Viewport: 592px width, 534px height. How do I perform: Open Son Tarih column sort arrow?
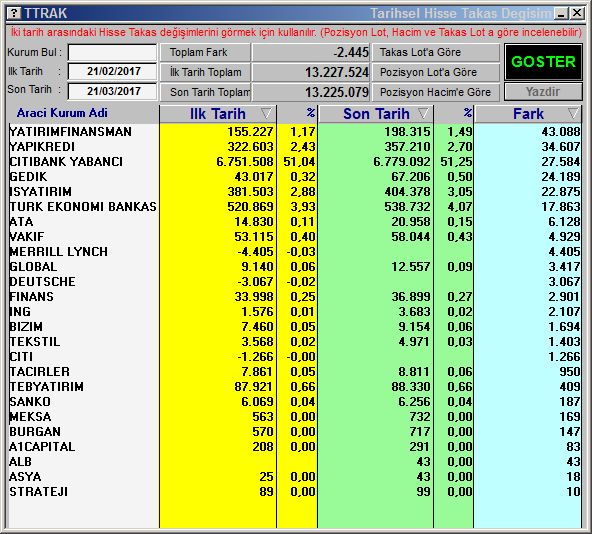click(424, 113)
